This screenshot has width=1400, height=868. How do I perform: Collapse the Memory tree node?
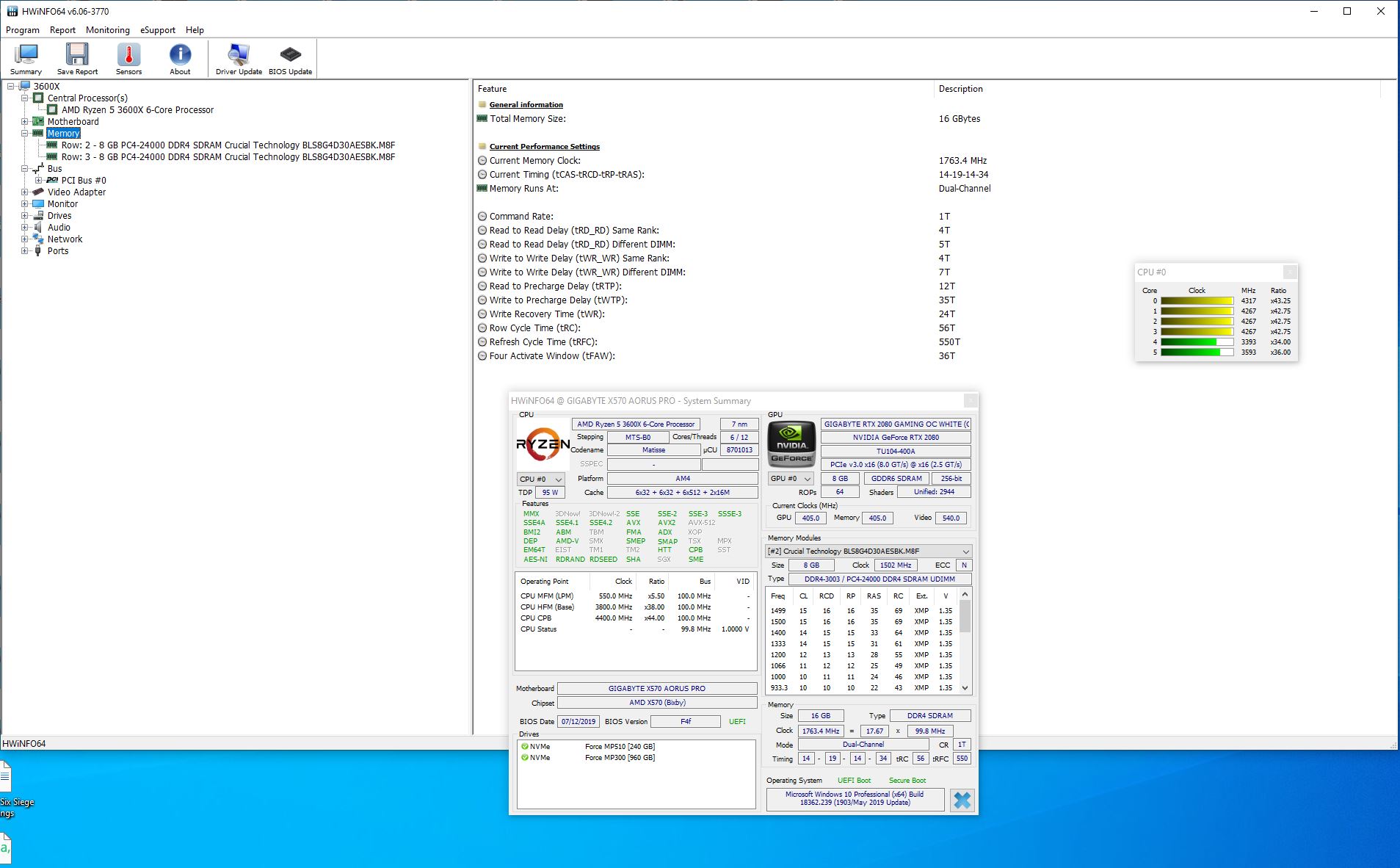tap(25, 133)
